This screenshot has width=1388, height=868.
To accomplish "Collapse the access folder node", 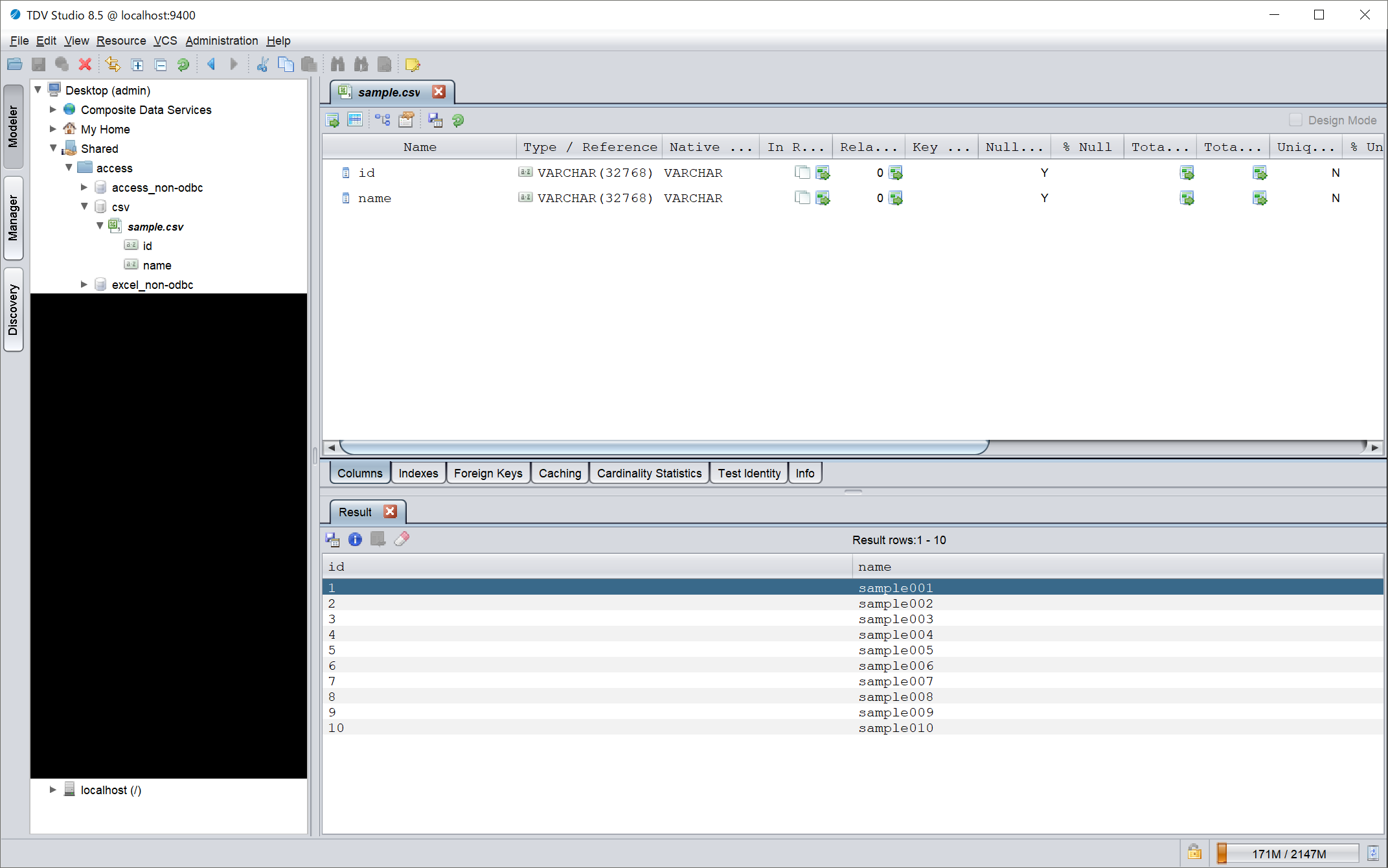I will tap(69, 167).
